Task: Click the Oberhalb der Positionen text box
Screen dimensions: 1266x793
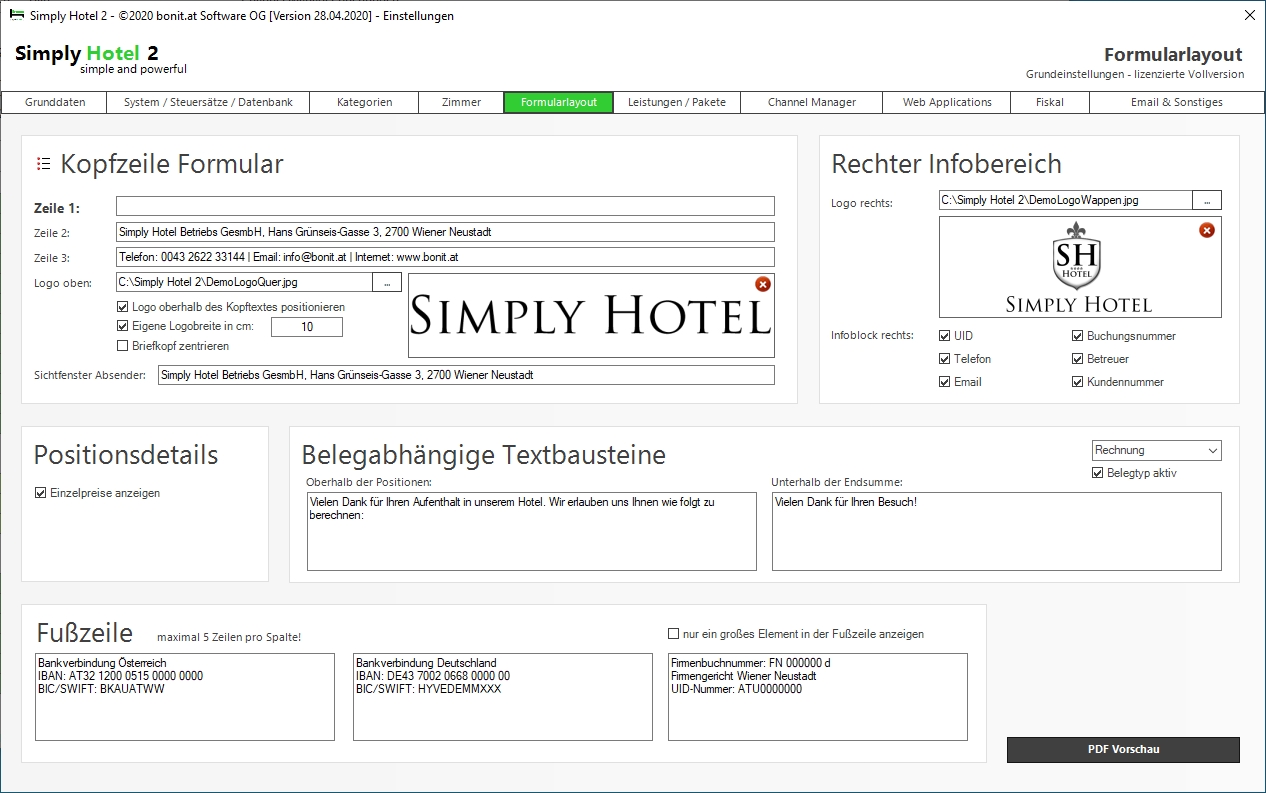Action: point(532,531)
